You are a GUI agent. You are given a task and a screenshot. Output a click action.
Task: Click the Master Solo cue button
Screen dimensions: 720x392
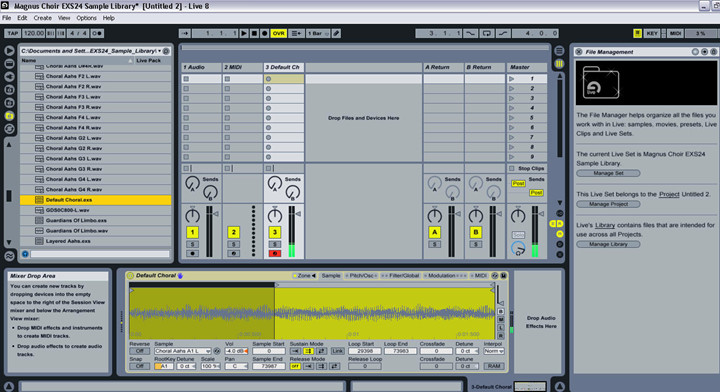coord(518,235)
